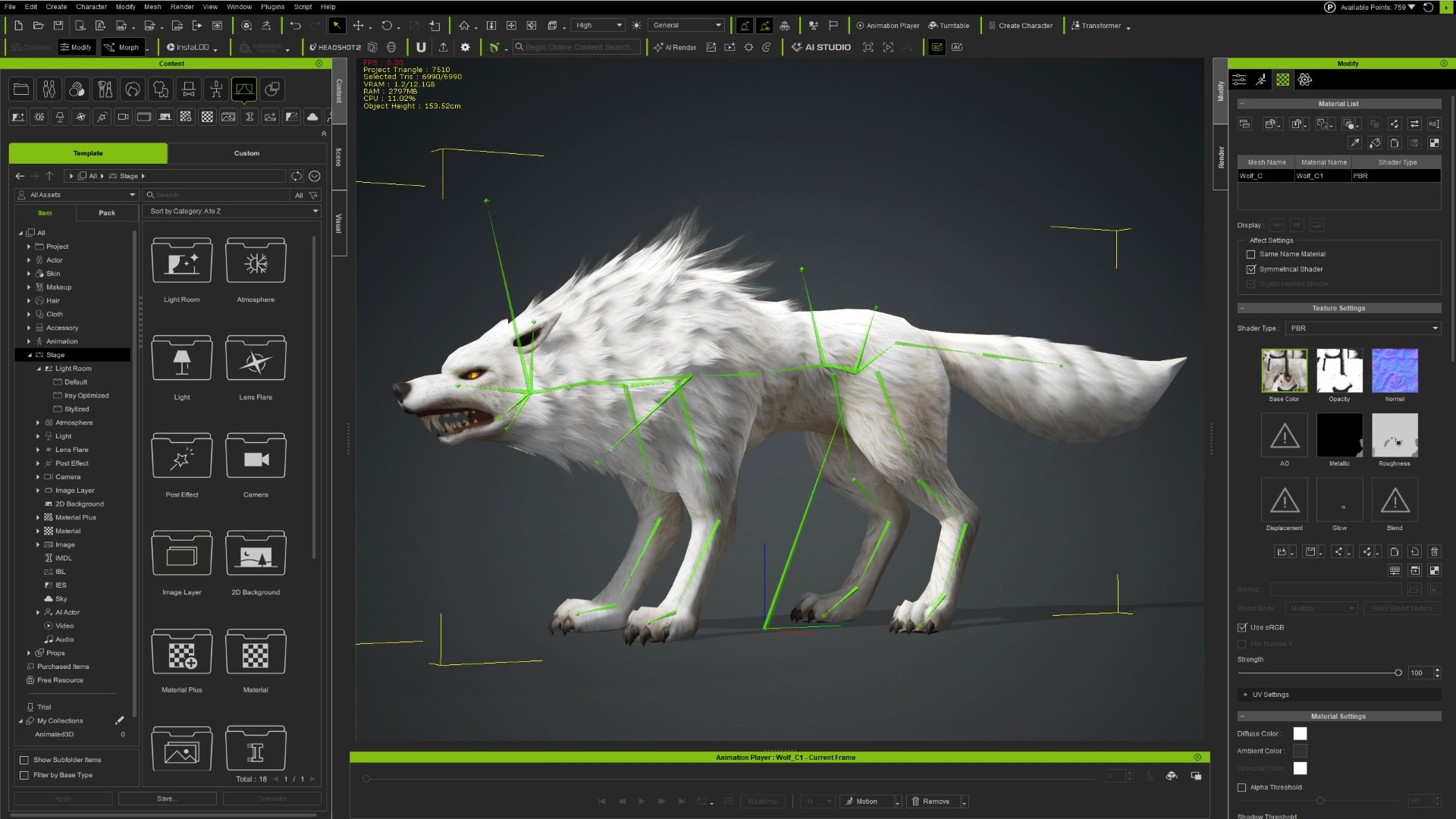
Task: Switch to the Custom content tab
Action: tap(246, 153)
